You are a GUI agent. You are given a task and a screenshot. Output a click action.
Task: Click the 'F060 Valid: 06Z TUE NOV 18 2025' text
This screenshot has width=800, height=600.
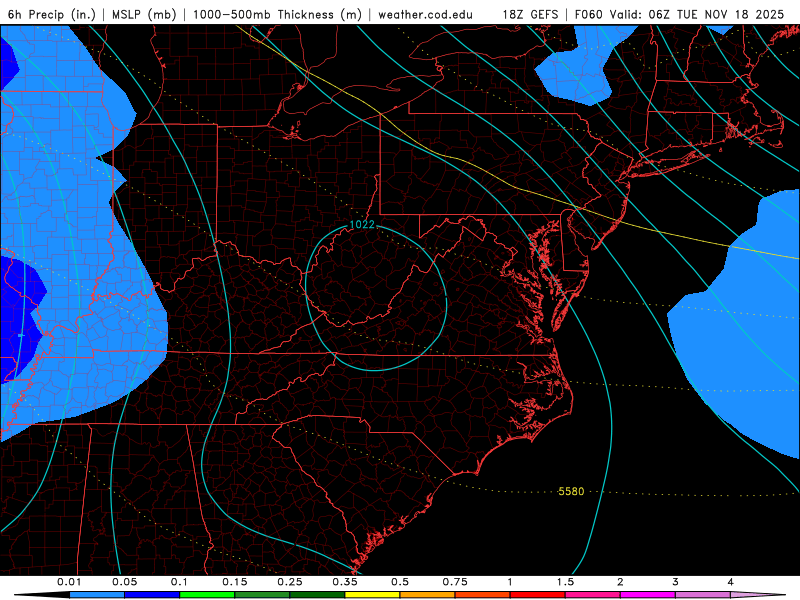coord(679,14)
